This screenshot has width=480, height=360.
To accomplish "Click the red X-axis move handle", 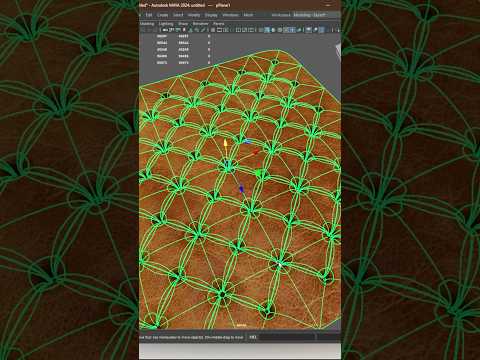I will click(256, 152).
